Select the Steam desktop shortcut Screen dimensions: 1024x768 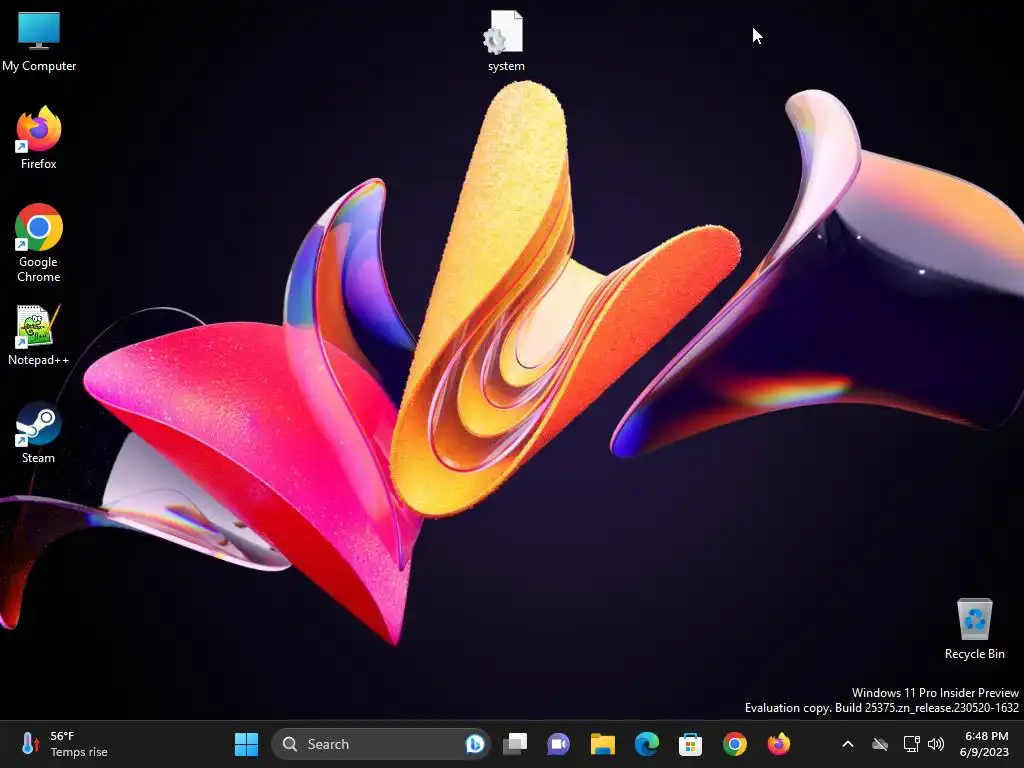(x=39, y=433)
